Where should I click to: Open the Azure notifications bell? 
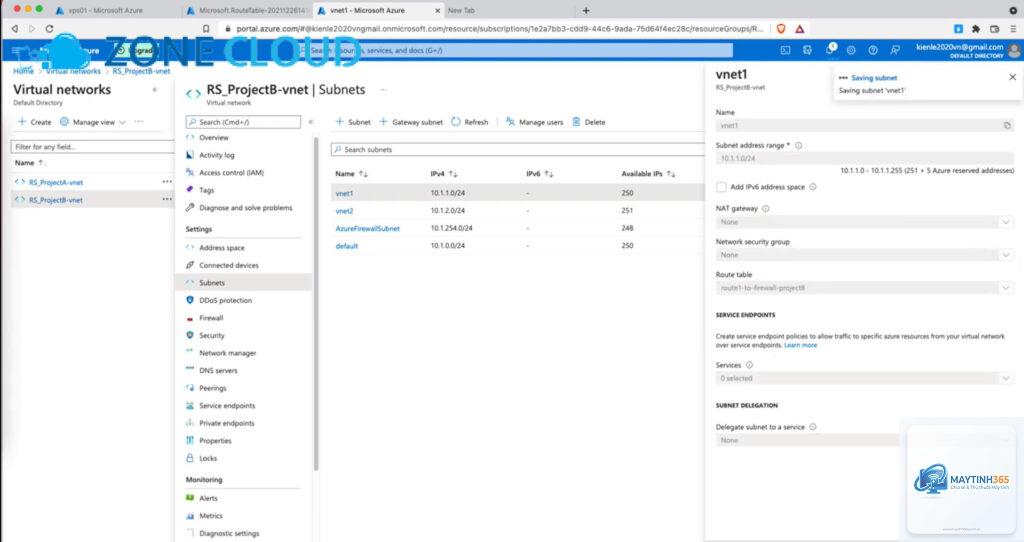(x=830, y=50)
